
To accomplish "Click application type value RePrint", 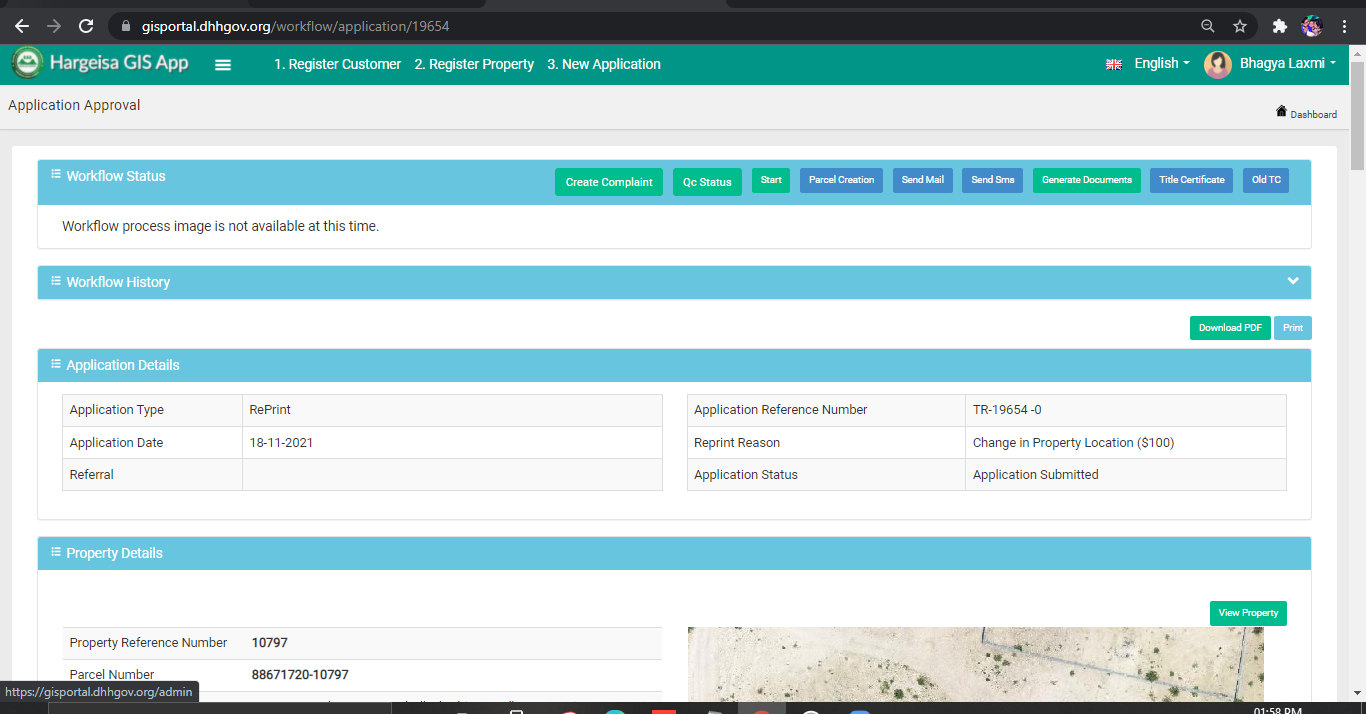I will click(x=270, y=409).
